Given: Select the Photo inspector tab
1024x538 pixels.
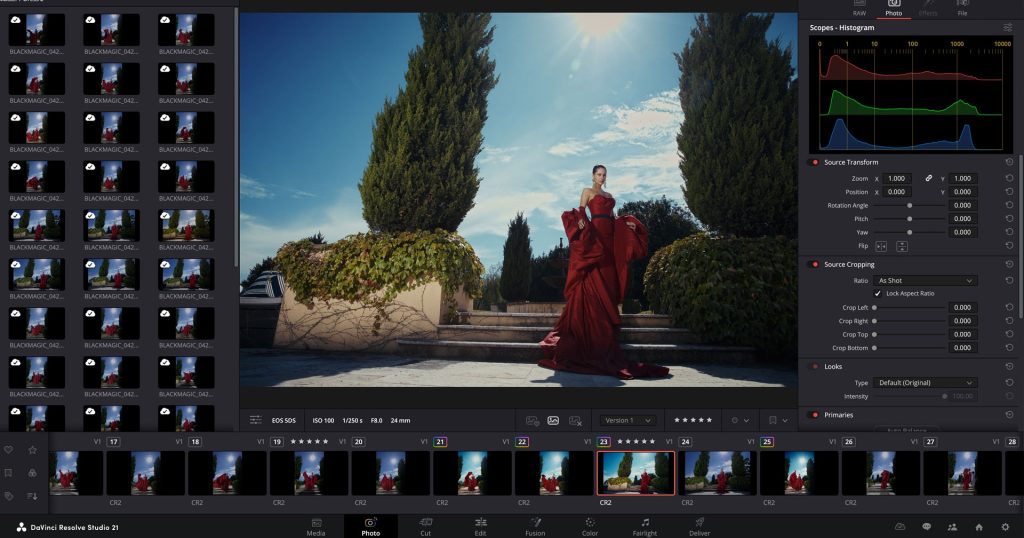Looking at the screenshot, I should (x=893, y=8).
